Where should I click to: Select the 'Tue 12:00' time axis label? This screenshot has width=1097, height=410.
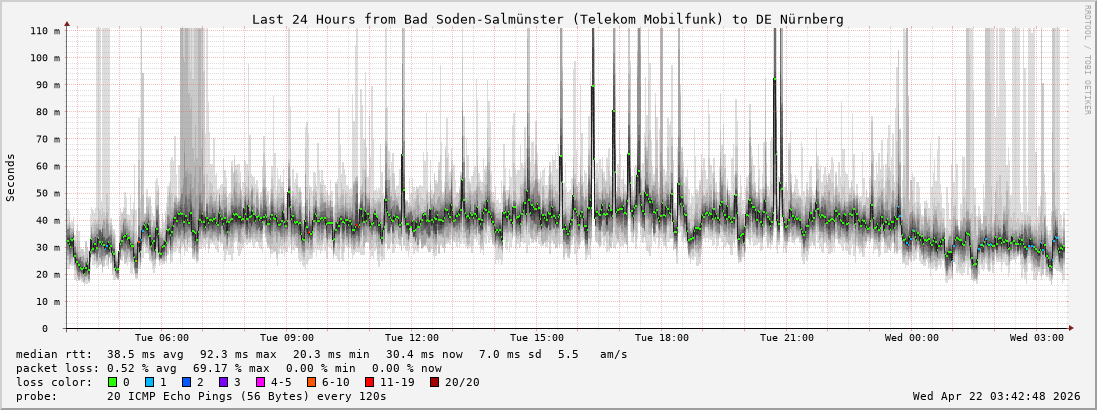[411, 338]
